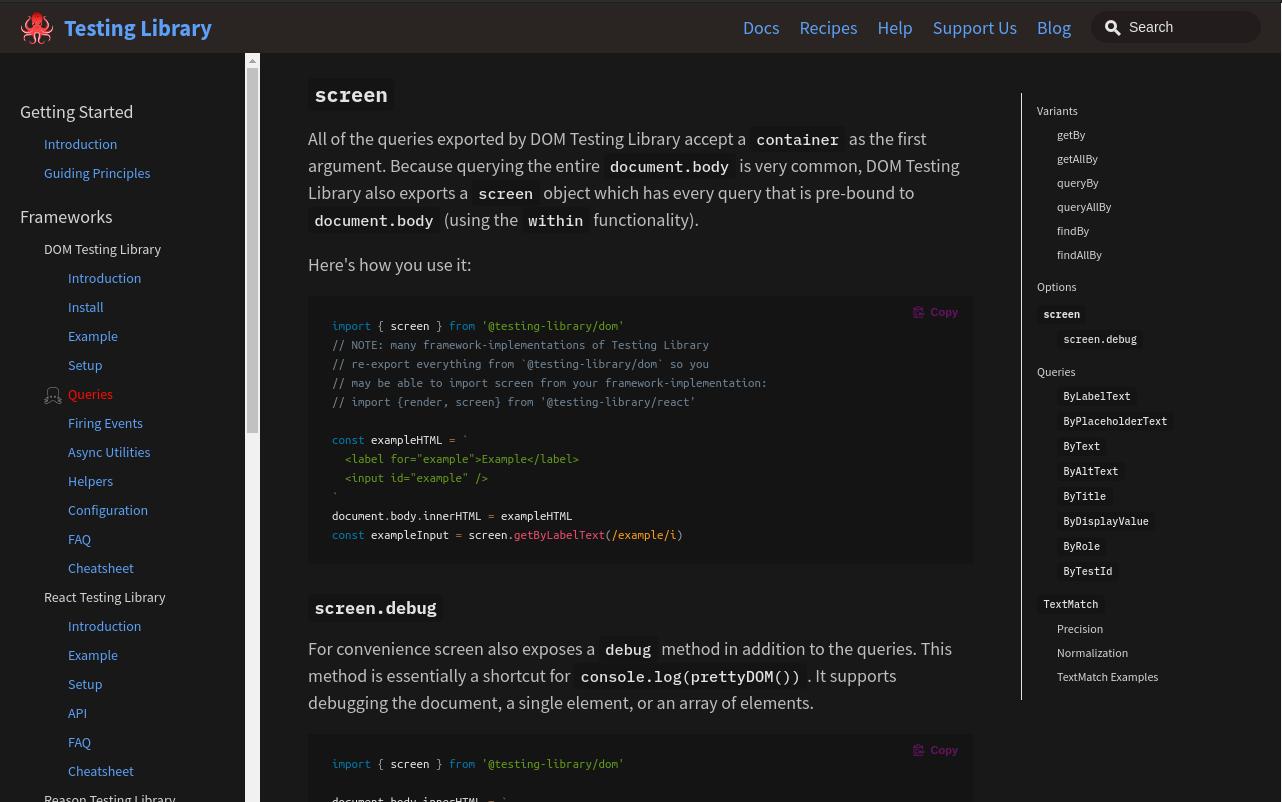Open the Firing Events page

coord(105,423)
